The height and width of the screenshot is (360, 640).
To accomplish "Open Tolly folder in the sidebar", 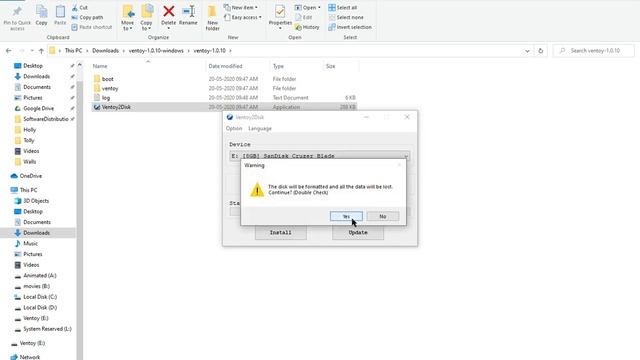I will click(29, 140).
